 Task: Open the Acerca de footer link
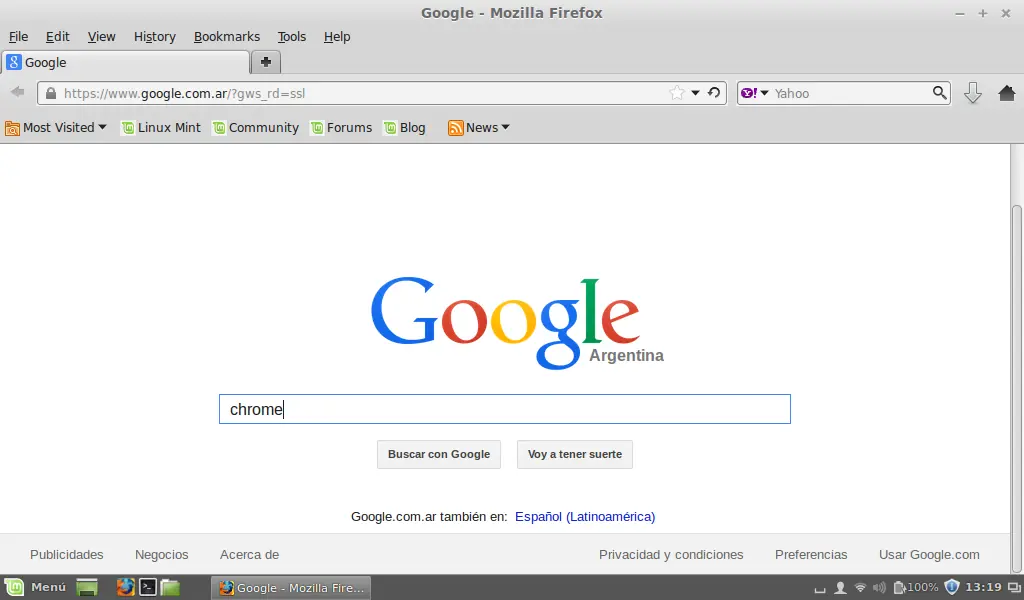(x=249, y=554)
